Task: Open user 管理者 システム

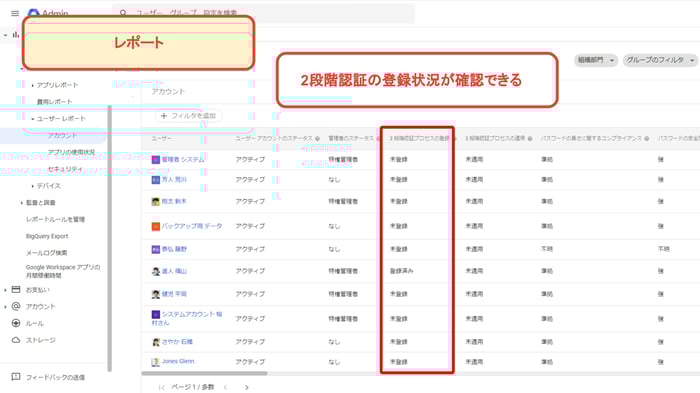Action: click(183, 159)
